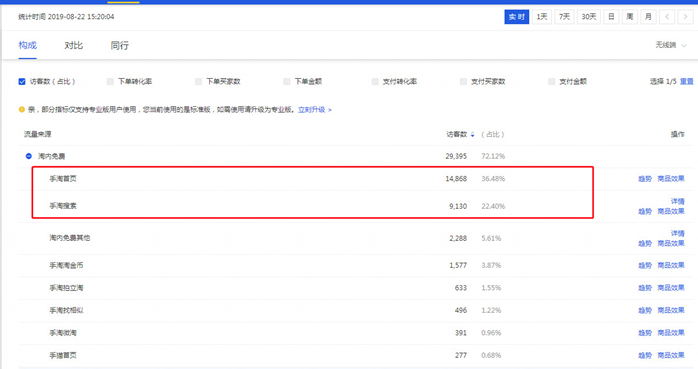This screenshot has height=369, width=698.
Task: Open 趋势 for the 手淘搜索 row
Action: point(645,211)
